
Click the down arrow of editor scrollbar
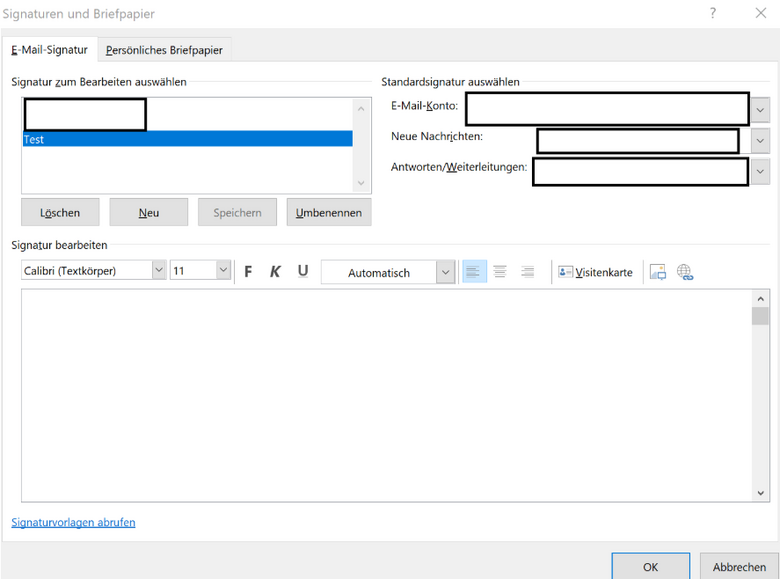pos(760,493)
